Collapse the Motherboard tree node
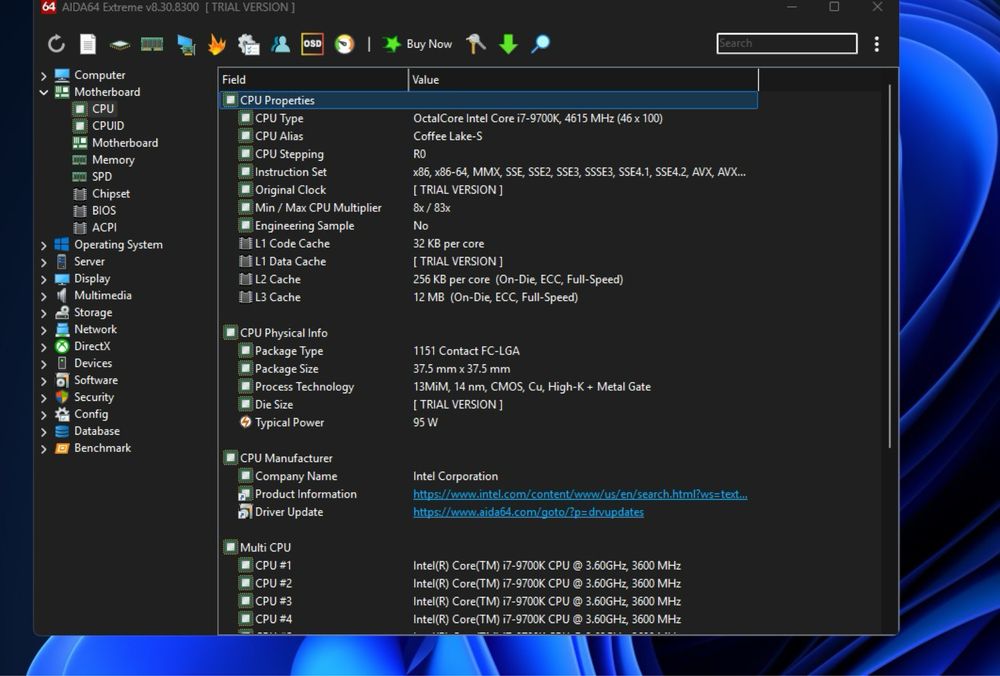 [x=43, y=92]
